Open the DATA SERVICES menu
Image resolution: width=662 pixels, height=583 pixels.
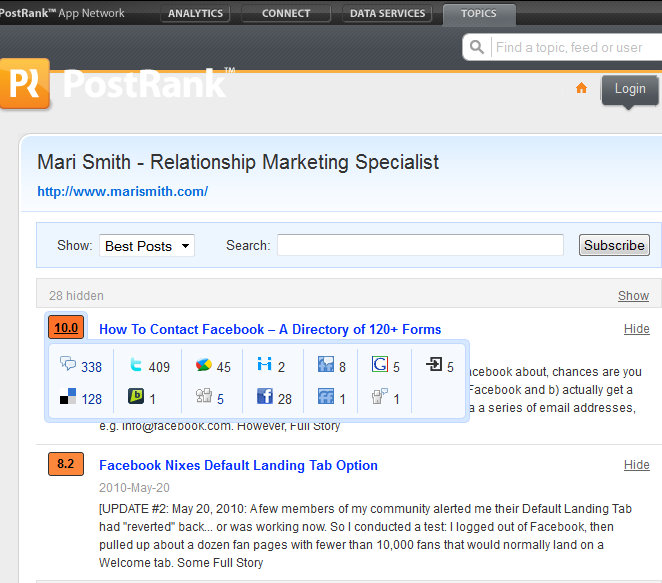(387, 13)
